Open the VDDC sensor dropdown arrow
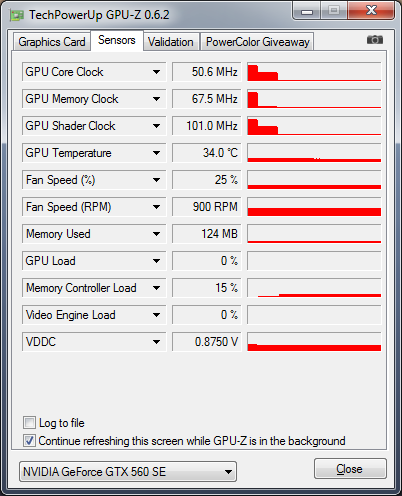The height and width of the screenshot is (496, 402). coord(156,342)
